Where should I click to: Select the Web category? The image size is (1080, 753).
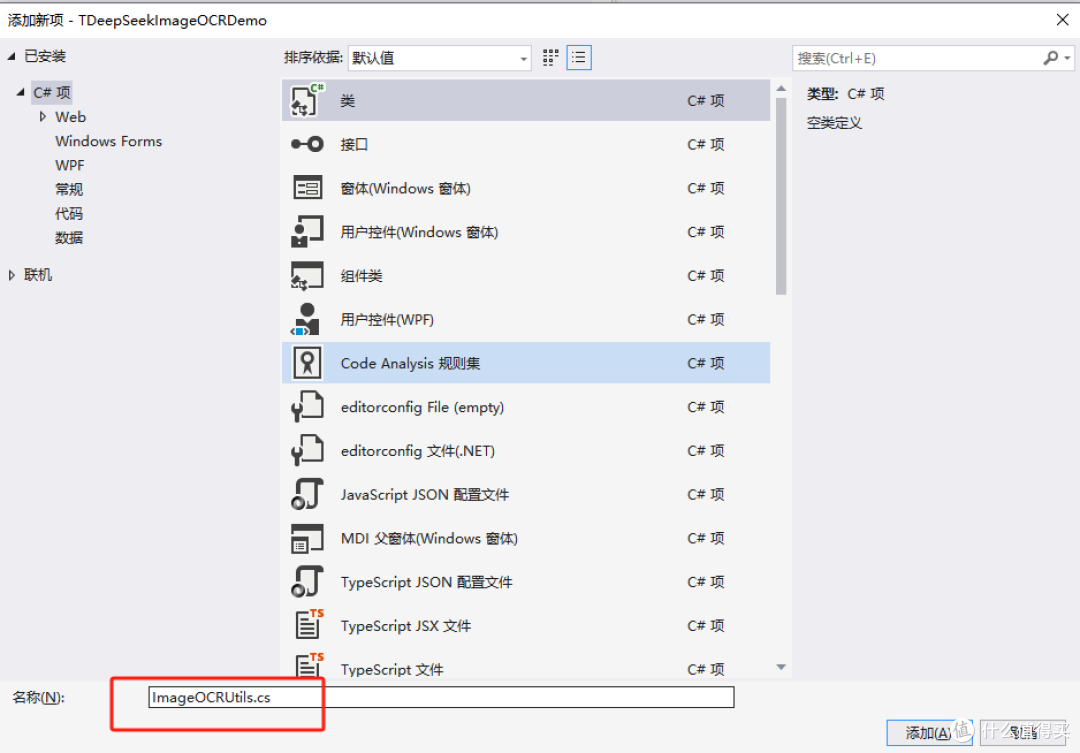click(x=70, y=116)
